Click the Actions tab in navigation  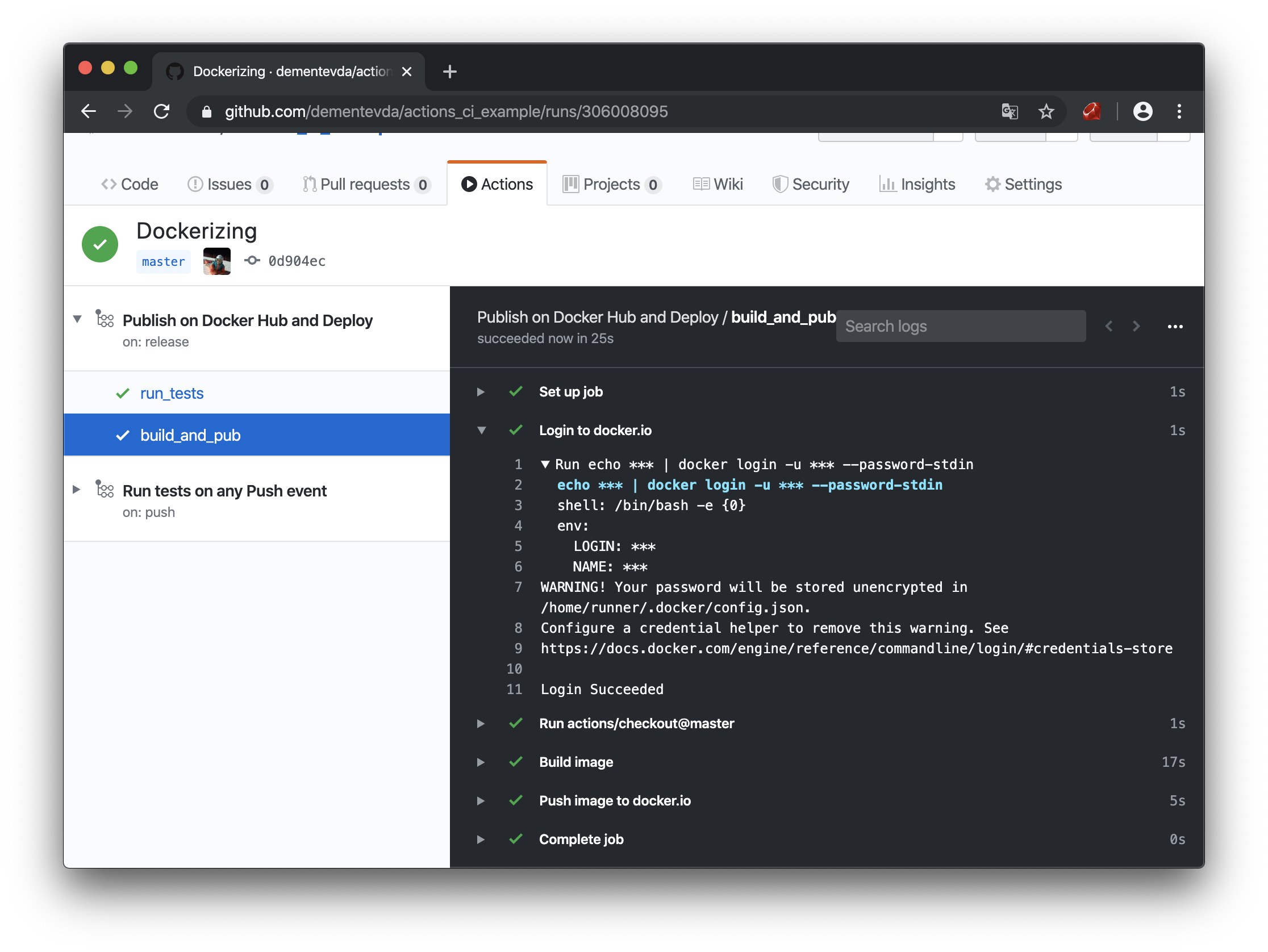(497, 183)
